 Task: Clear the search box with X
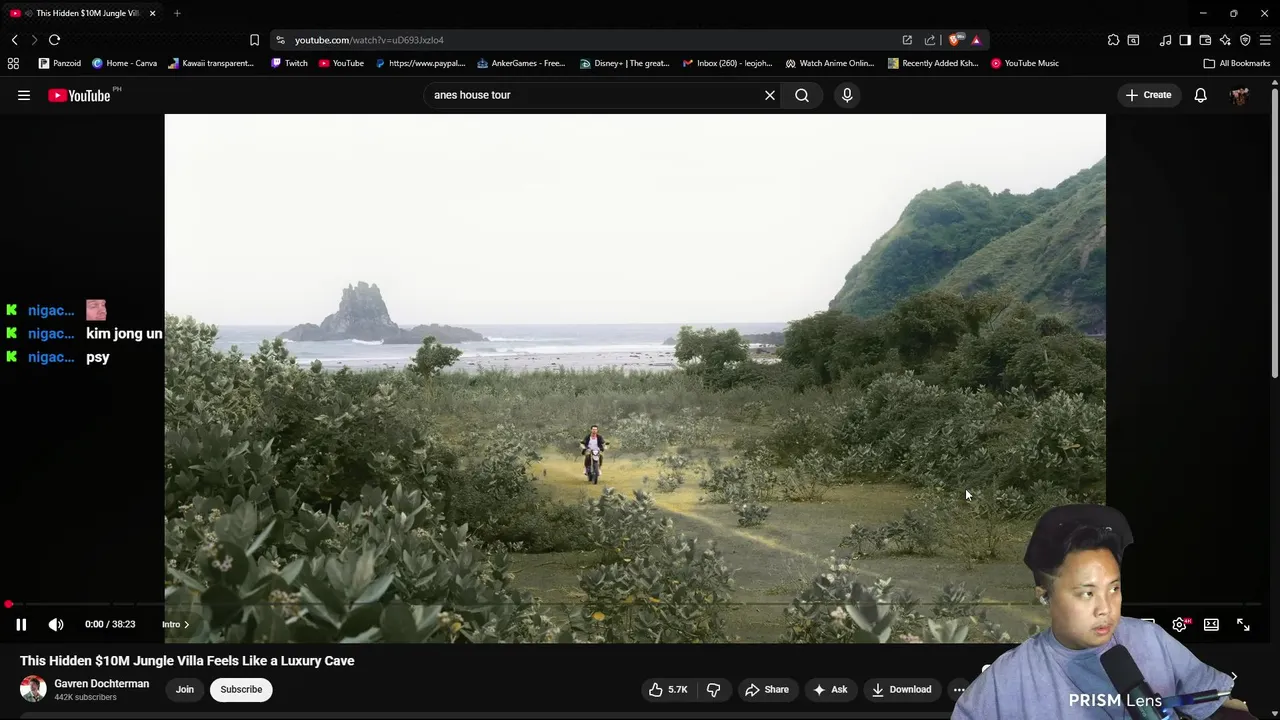point(770,95)
